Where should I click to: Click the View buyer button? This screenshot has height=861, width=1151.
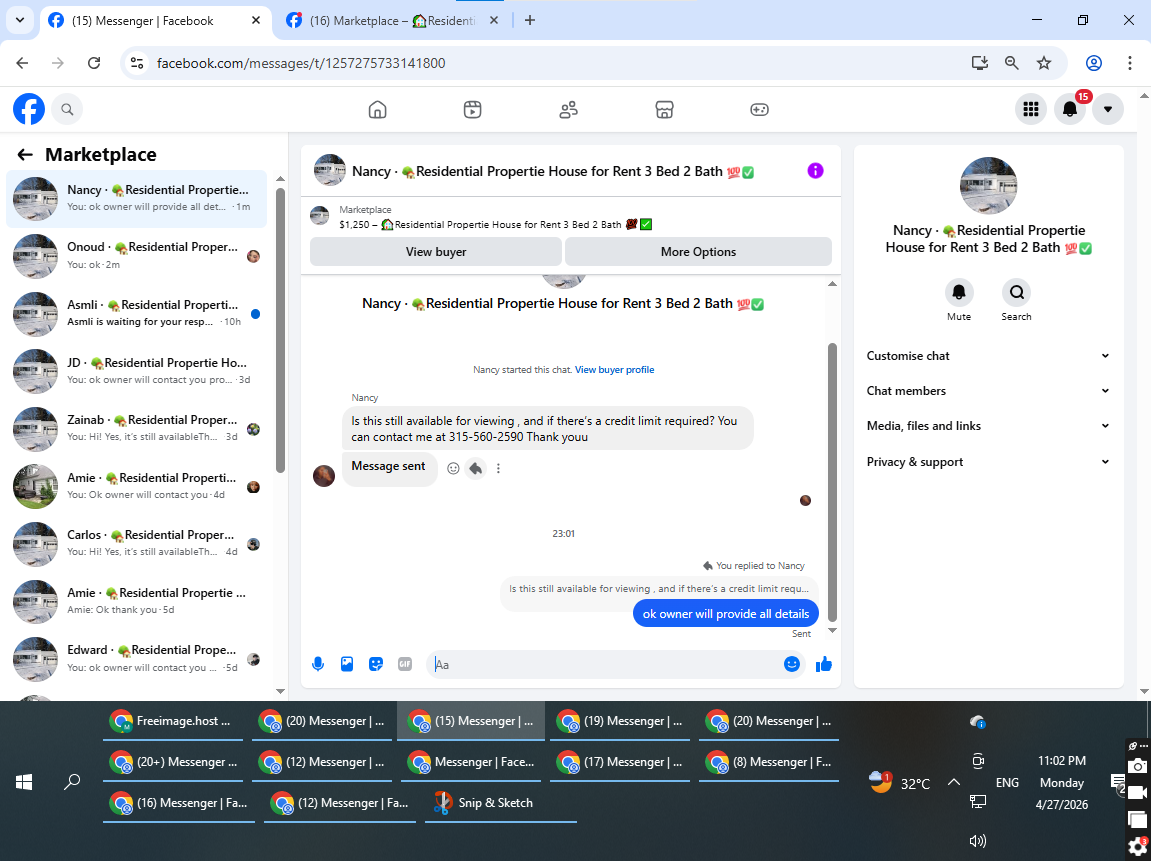(436, 252)
